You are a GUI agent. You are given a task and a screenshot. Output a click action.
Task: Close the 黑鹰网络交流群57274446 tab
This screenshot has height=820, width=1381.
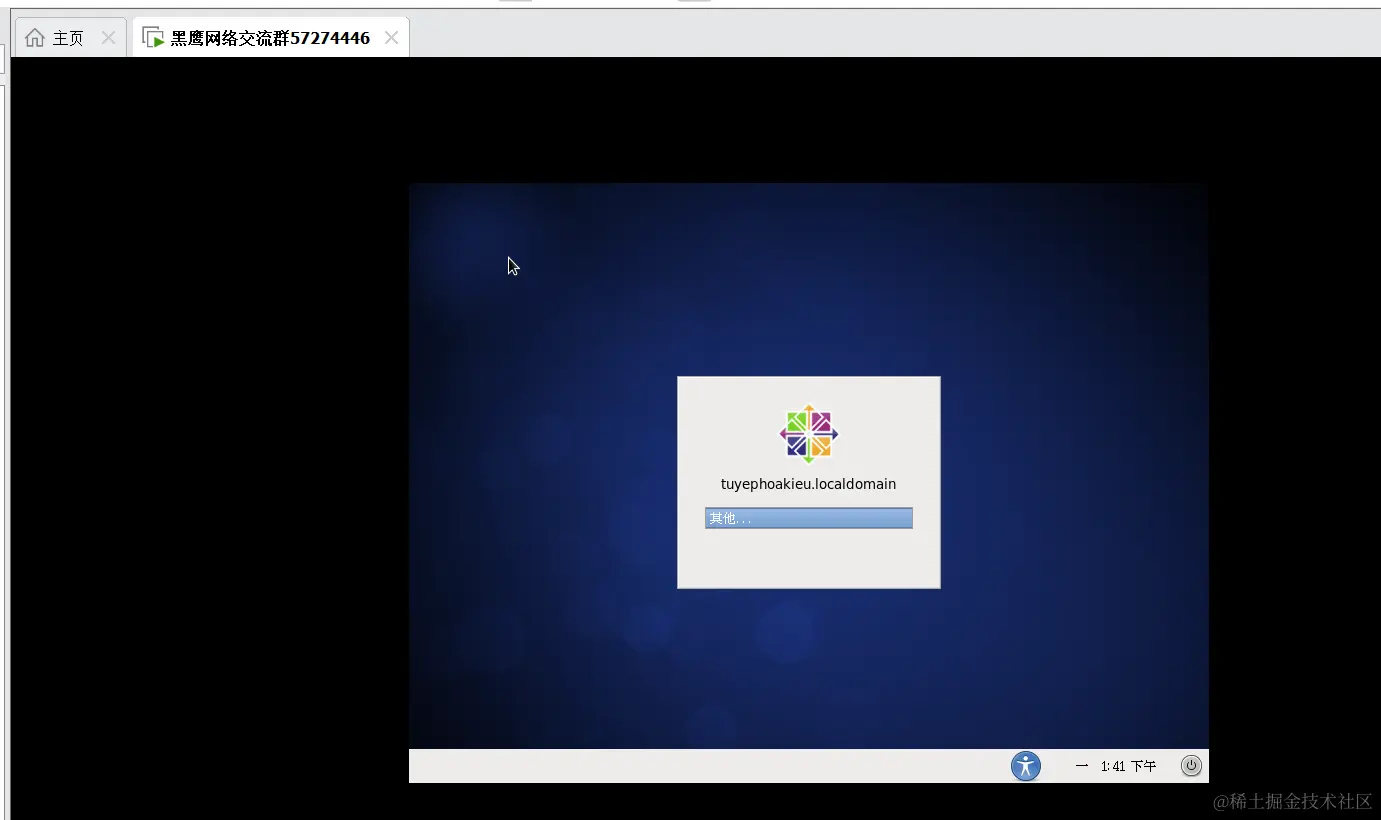point(392,38)
